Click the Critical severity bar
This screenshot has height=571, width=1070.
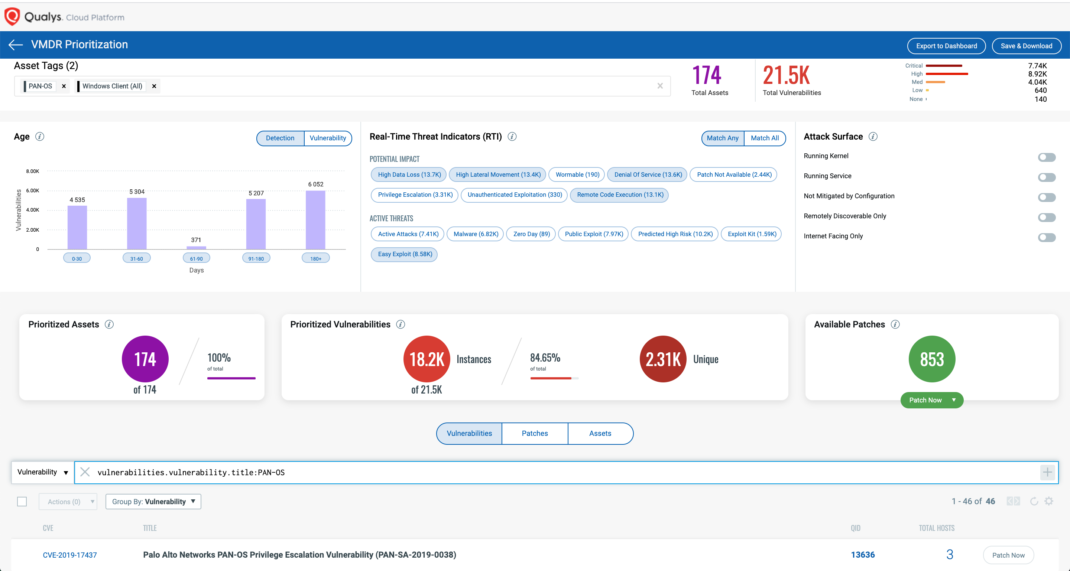point(944,65)
